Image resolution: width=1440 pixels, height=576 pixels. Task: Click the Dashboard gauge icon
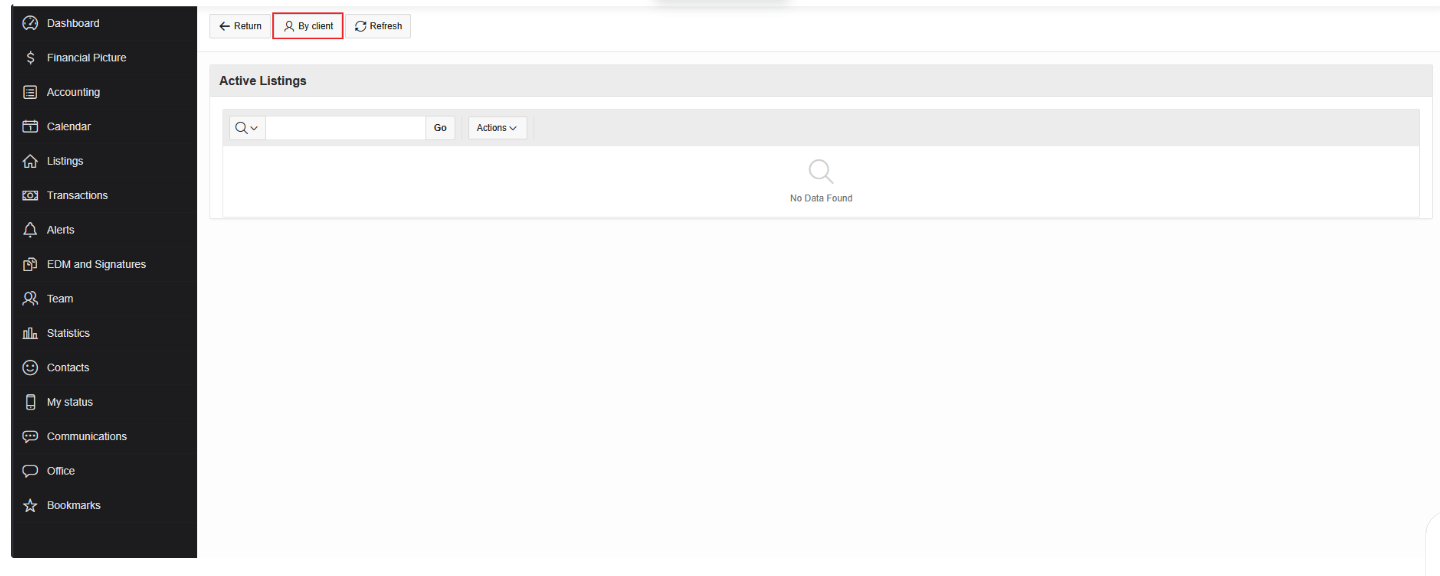(30, 23)
